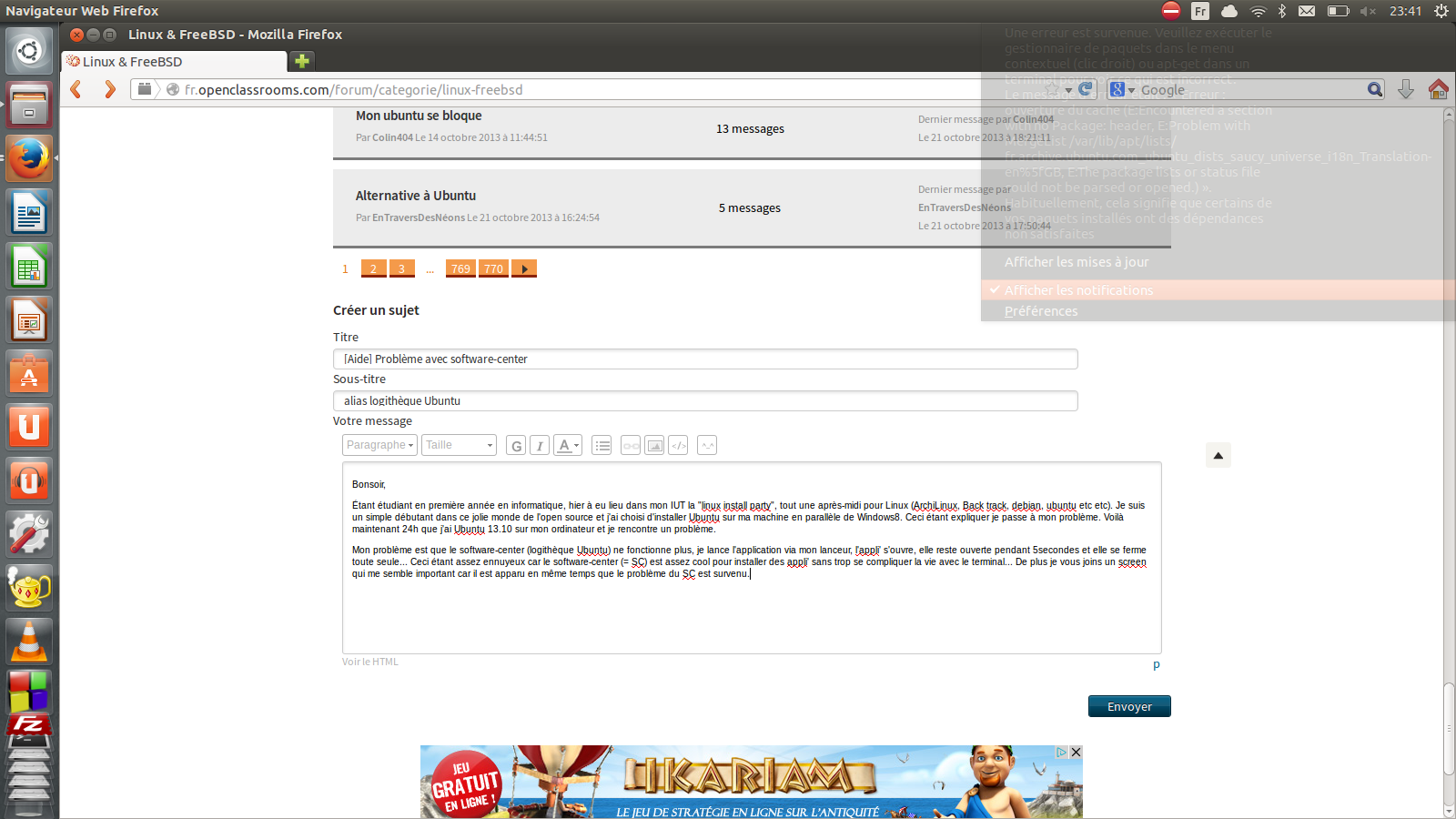Screen dimensions: 1456x819
Task: Click the bold (G) formatting button
Action: click(x=516, y=446)
